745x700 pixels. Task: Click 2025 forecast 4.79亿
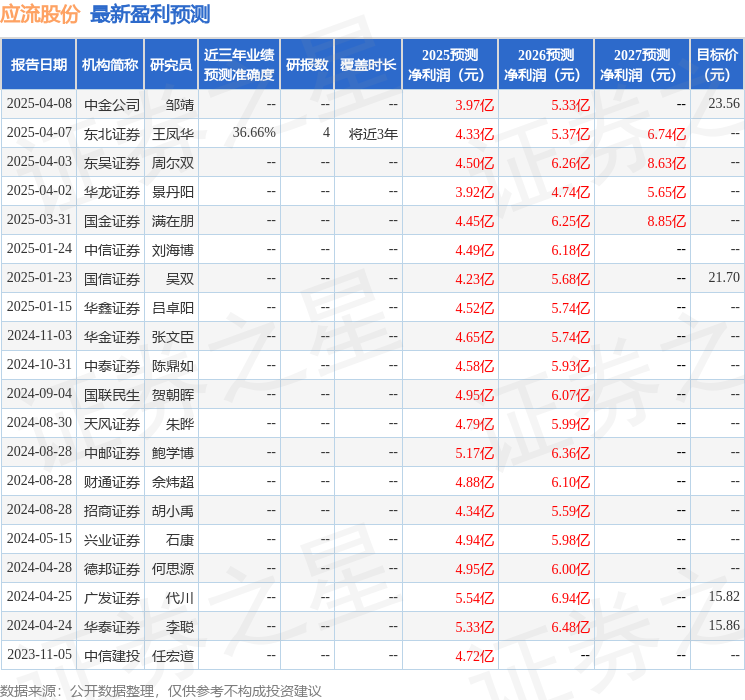pos(475,423)
